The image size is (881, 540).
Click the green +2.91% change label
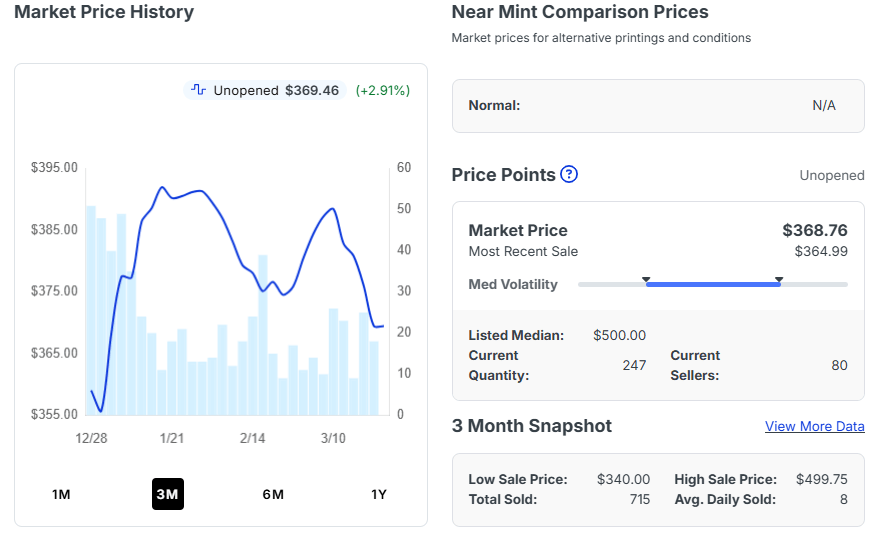383,90
